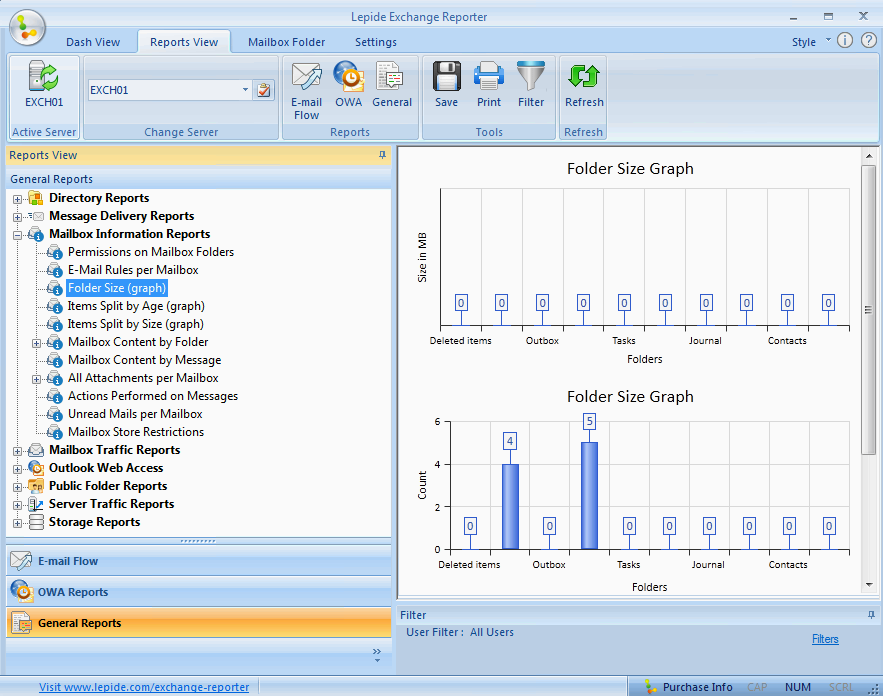
Task: Select the General Reports navigation bar
Action: coord(198,623)
